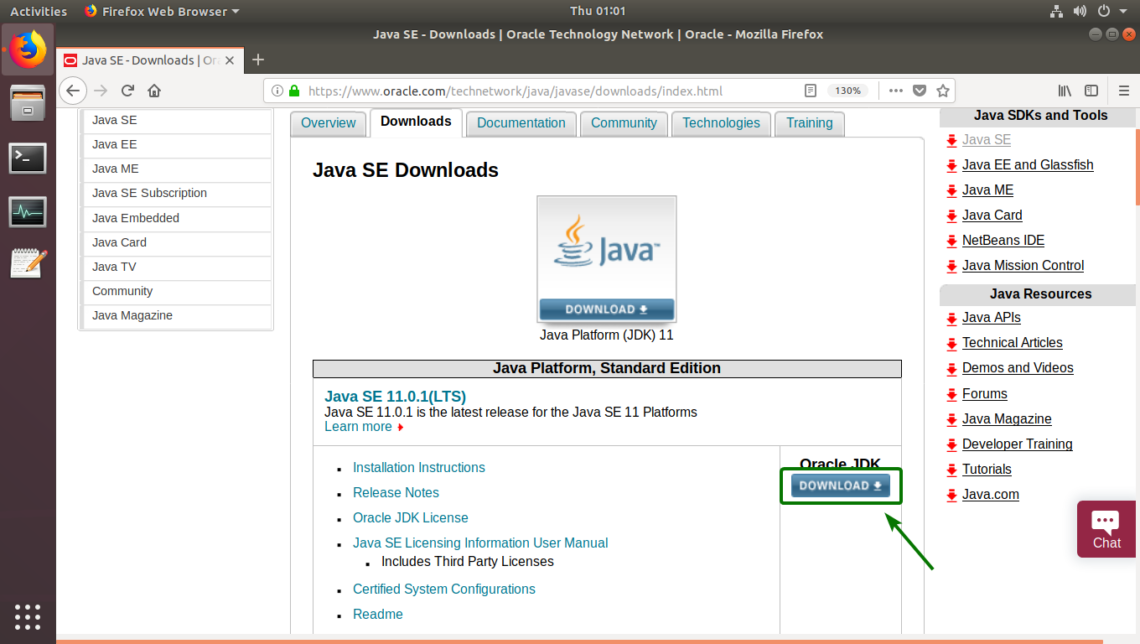Show sidebars icon in Firefox toolbar
Image resolution: width=1140 pixels, height=644 pixels.
1091,91
